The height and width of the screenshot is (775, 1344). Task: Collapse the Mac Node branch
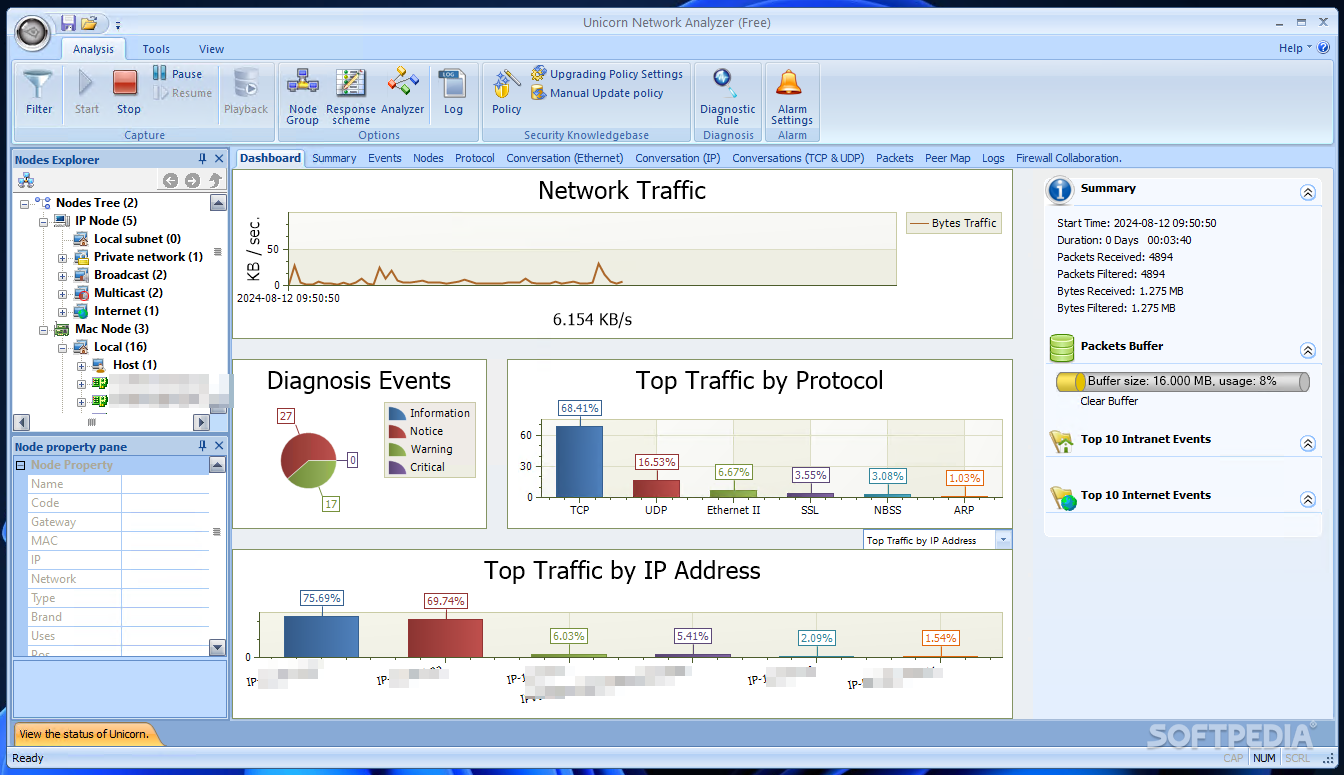pyautogui.click(x=44, y=329)
